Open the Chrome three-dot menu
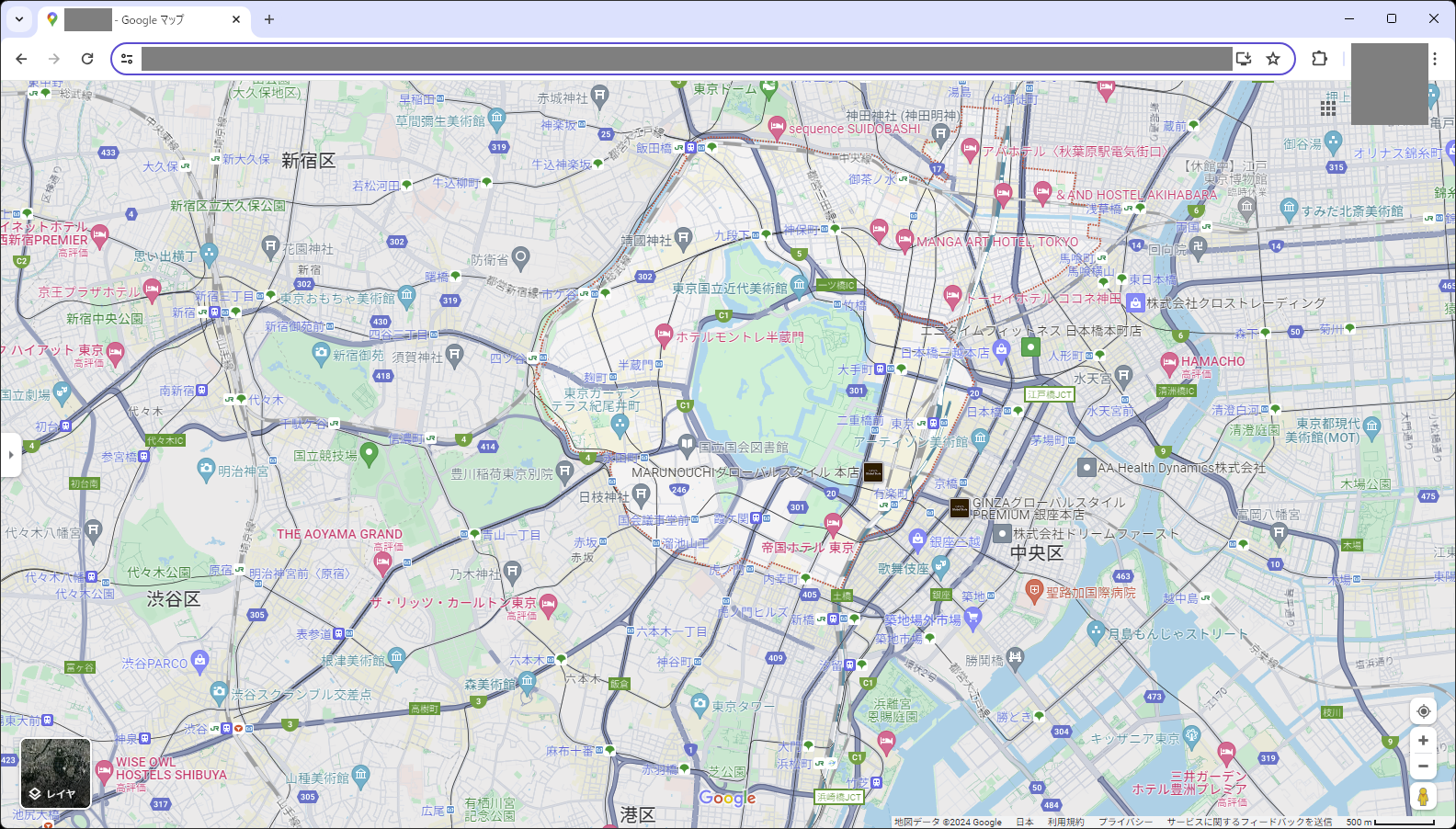This screenshot has height=829, width=1456. click(1435, 59)
